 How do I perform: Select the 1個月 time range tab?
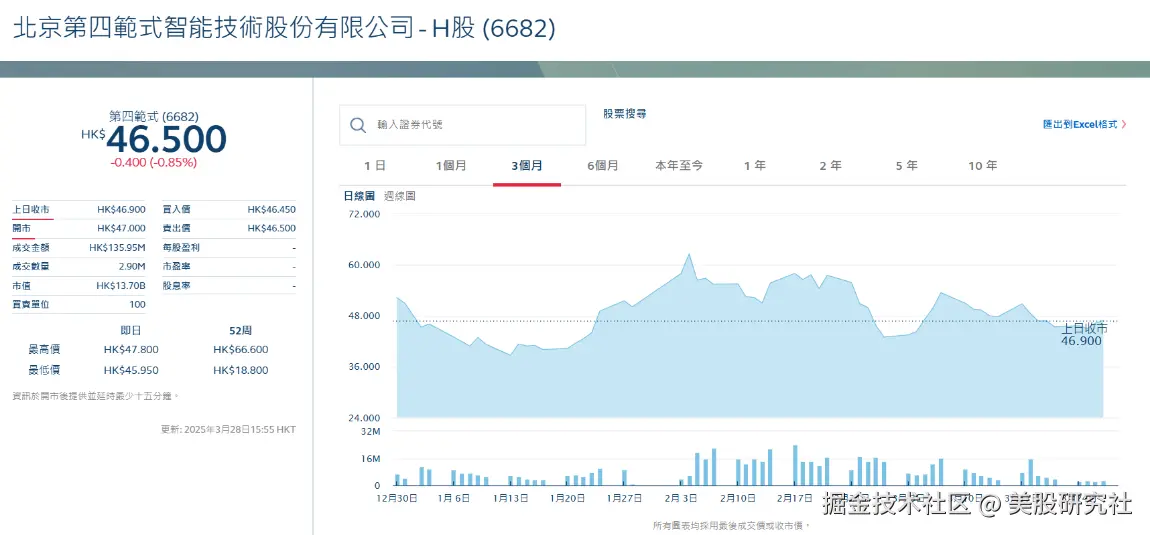click(451, 166)
